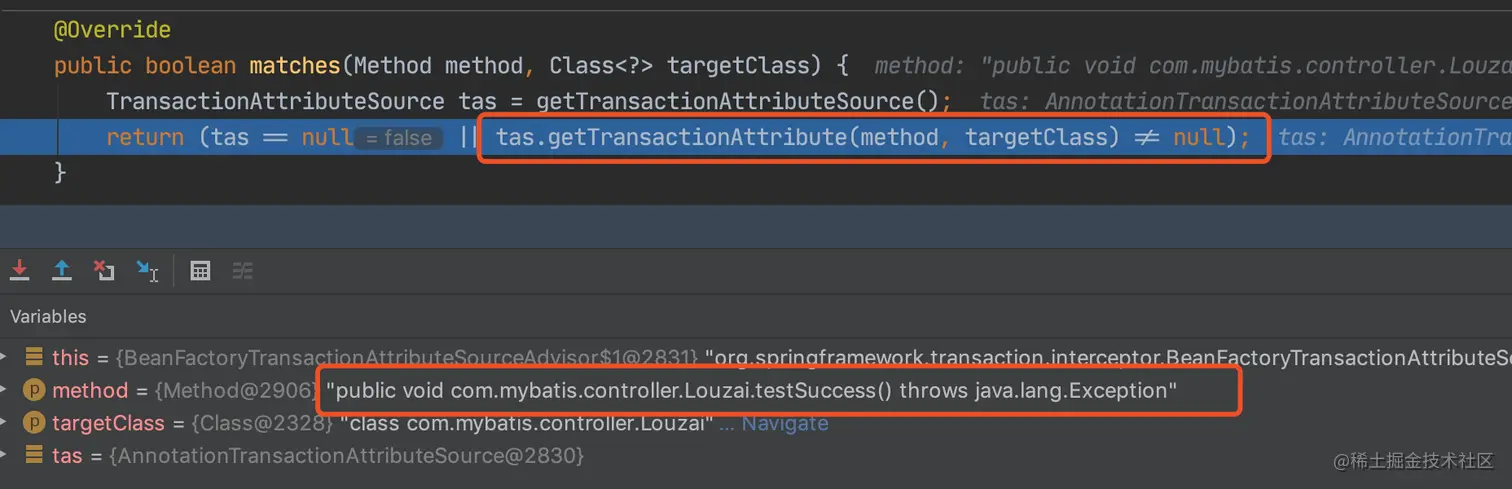This screenshot has height=489, width=1512.
Task: Open Evaluate Expression calculator icon
Action: tap(200, 270)
